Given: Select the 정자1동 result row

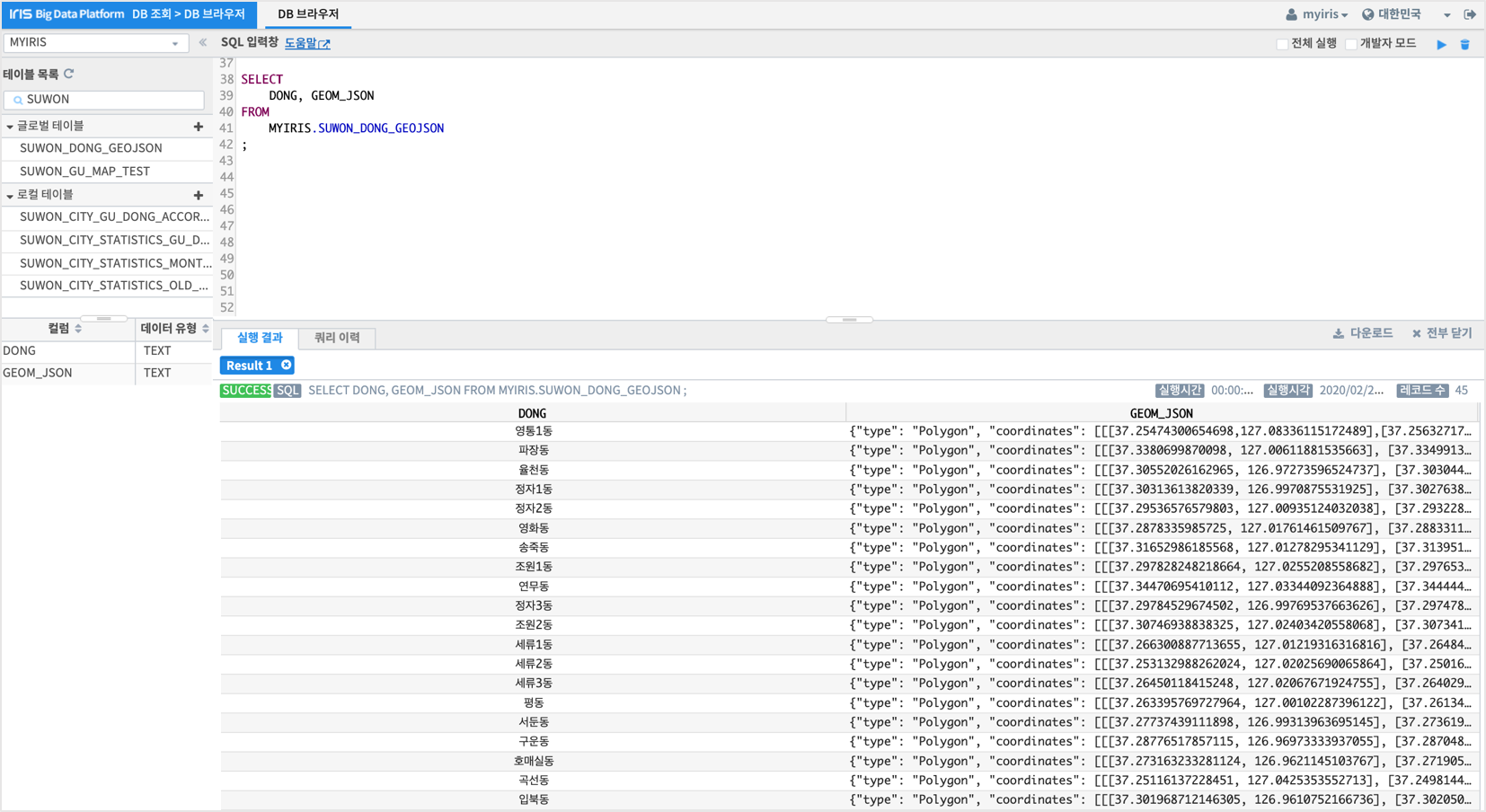Looking at the screenshot, I should point(849,490).
